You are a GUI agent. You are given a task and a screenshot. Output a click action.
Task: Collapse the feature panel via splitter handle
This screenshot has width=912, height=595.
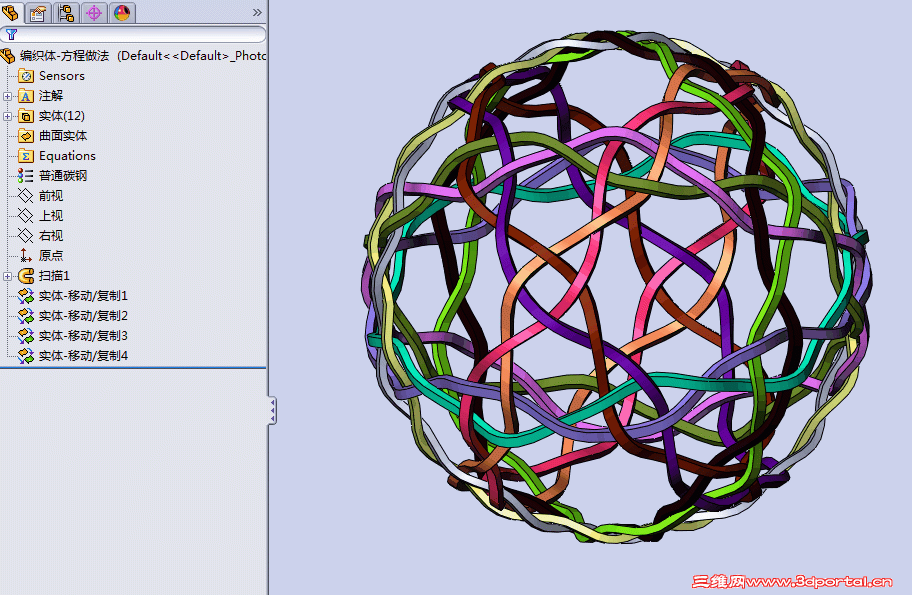pos(272,411)
